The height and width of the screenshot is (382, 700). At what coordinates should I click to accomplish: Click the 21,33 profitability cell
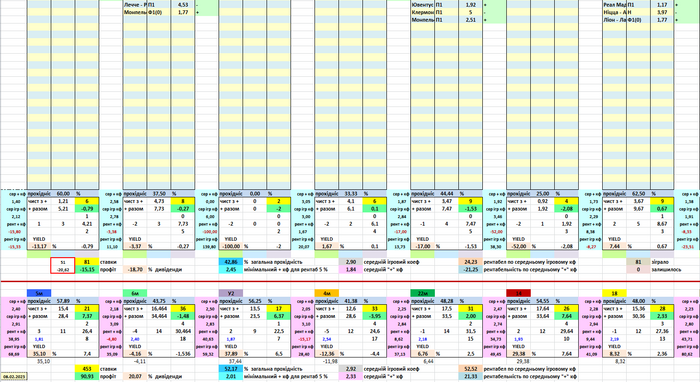pyautogui.click(x=471, y=377)
